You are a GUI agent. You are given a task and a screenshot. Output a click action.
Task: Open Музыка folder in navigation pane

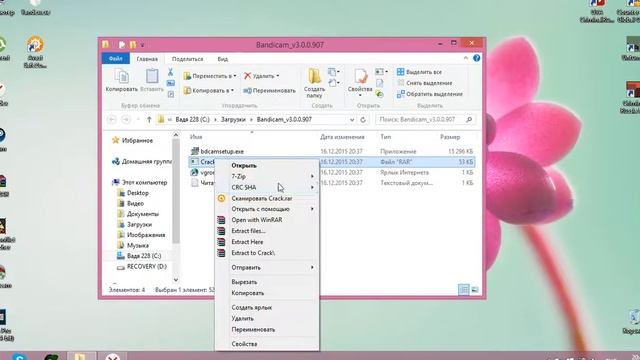[138, 246]
